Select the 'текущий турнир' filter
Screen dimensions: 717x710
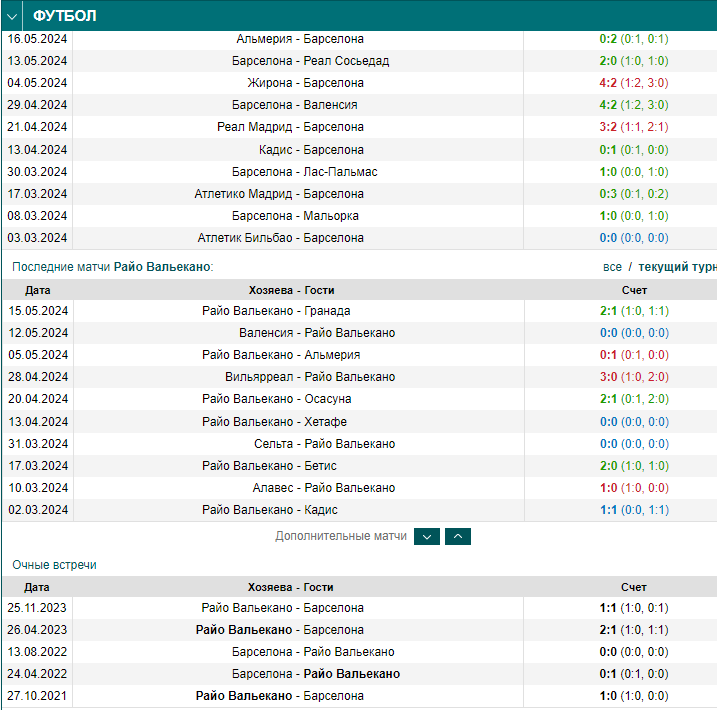click(677, 267)
